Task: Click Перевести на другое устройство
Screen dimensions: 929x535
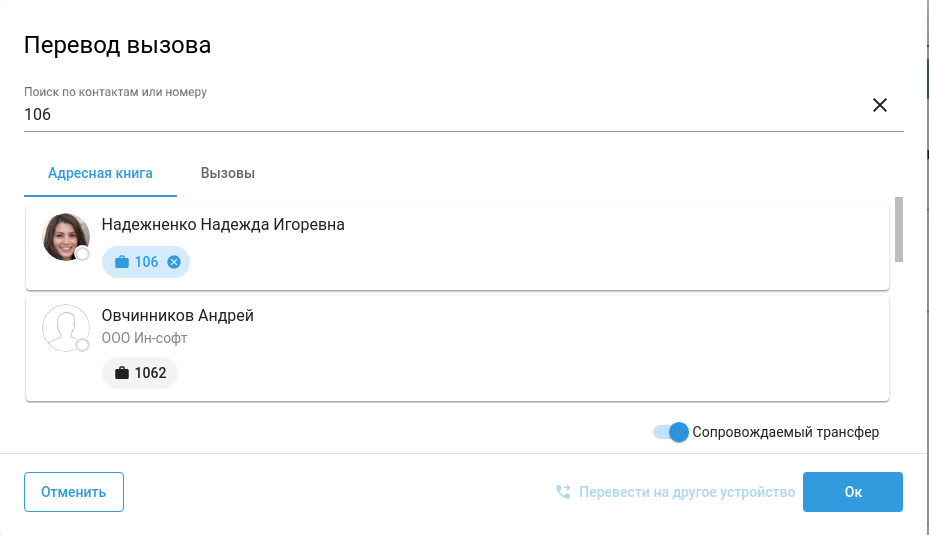Action: click(x=686, y=492)
